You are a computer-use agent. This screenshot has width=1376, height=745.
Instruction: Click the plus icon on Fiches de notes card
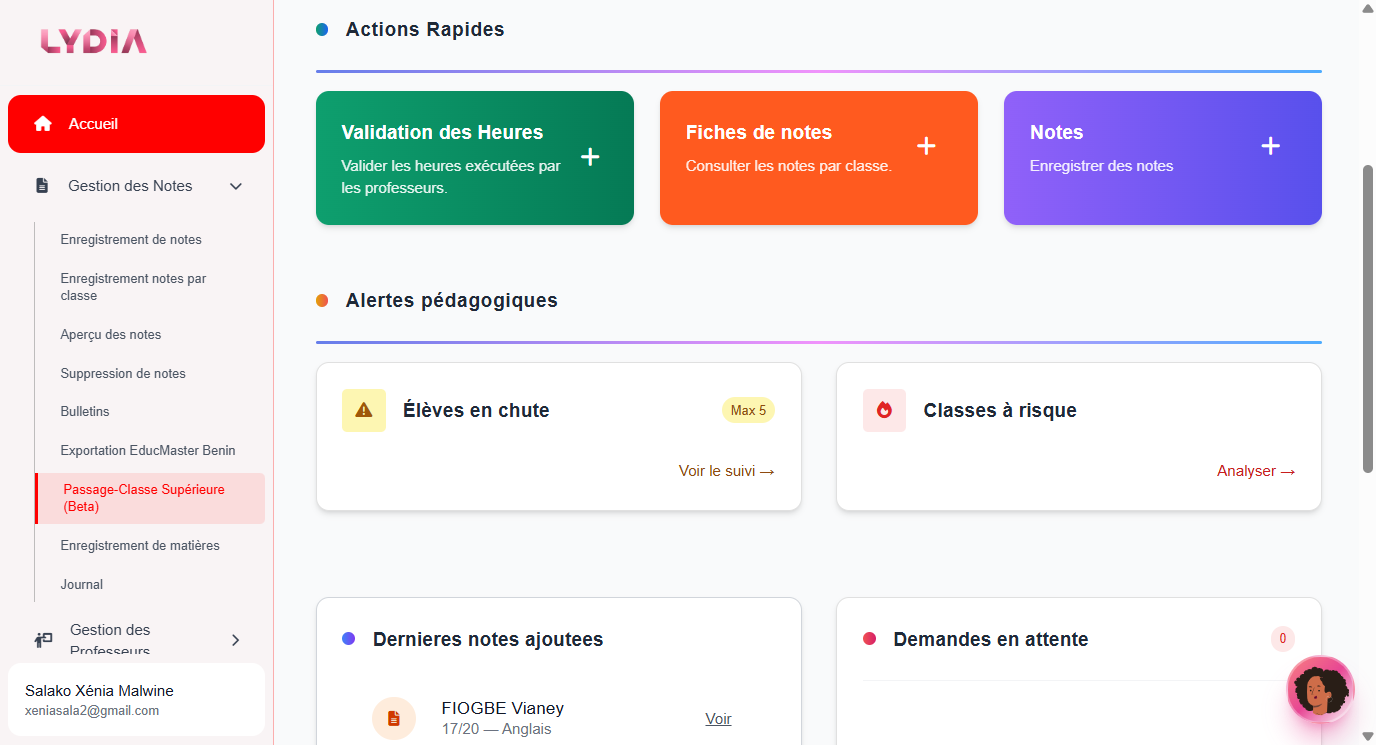pyautogui.click(x=926, y=145)
